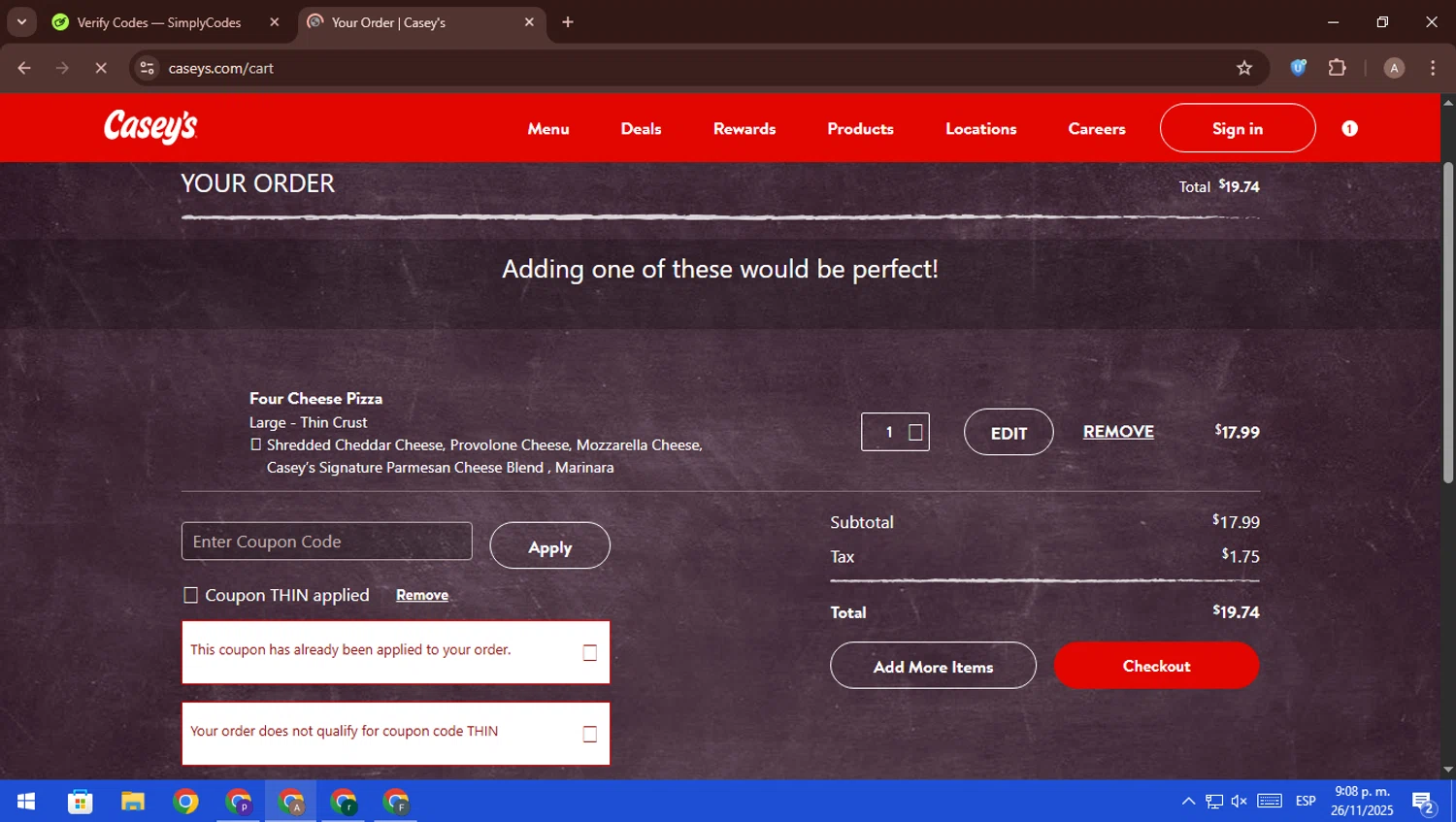Screen dimensions: 1456x822
Task: Click the Windows Start button
Action: (26, 802)
